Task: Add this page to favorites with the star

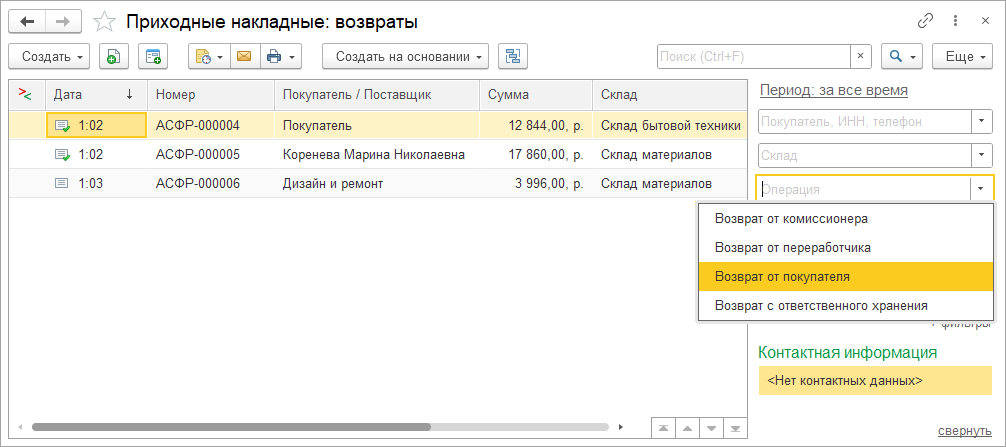Action: click(102, 21)
